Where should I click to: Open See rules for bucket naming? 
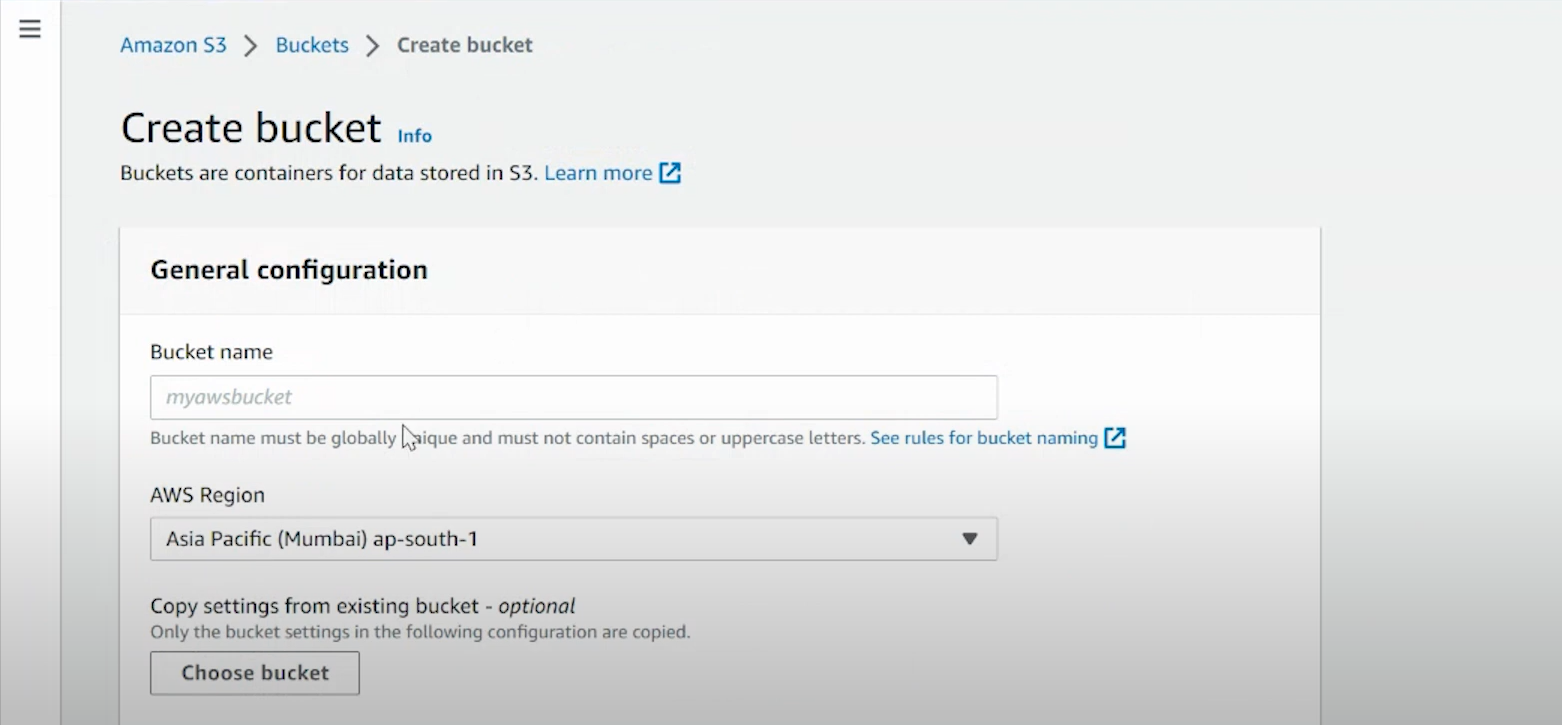pyautogui.click(x=984, y=438)
